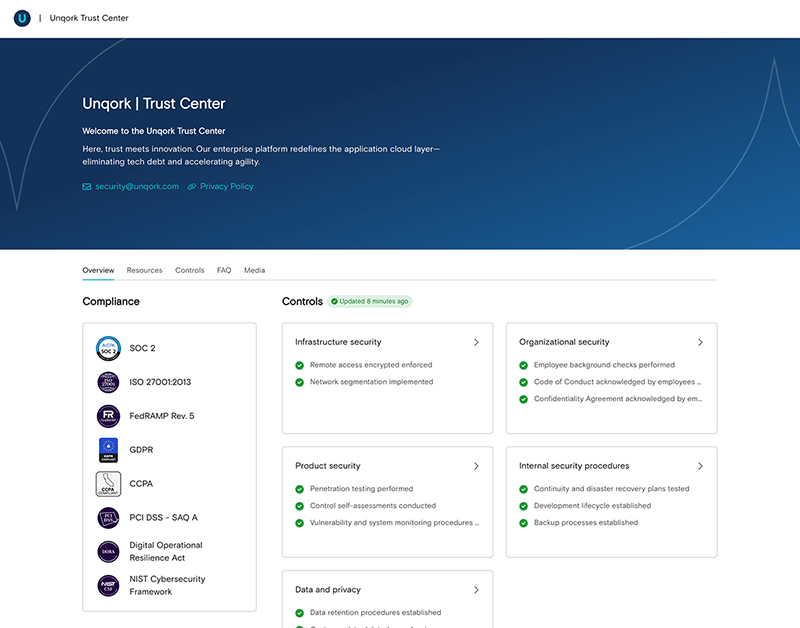Open Internal security procedures chevron
The image size is (800, 628).
[700, 466]
